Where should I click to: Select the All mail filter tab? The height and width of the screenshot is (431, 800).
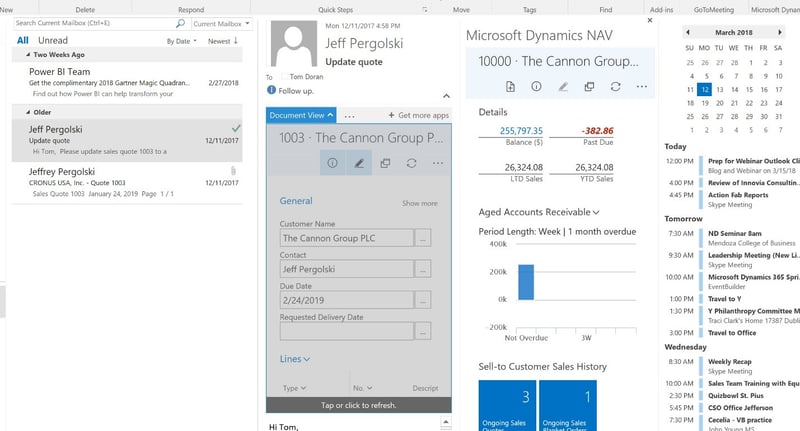point(22,40)
